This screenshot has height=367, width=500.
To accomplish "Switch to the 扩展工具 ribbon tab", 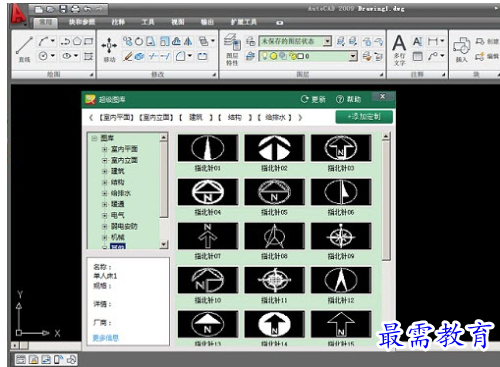I will point(243,22).
